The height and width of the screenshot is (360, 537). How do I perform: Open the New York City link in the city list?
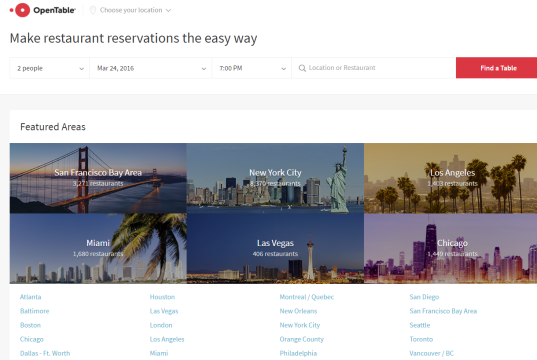300,325
